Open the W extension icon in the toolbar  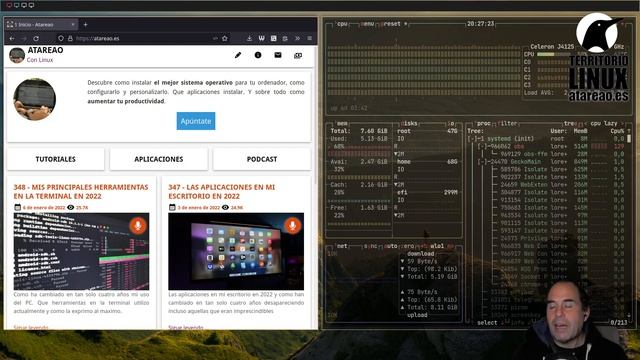coord(261,38)
